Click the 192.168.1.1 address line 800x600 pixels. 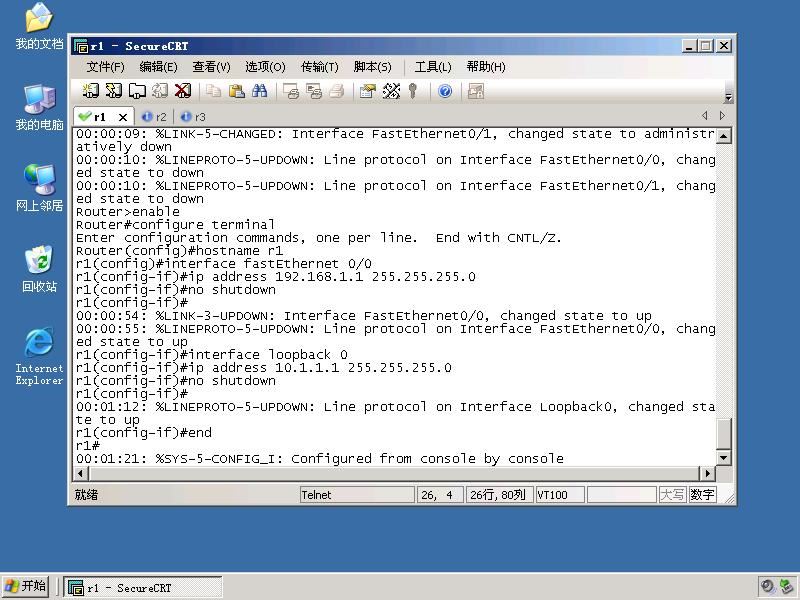(276, 277)
